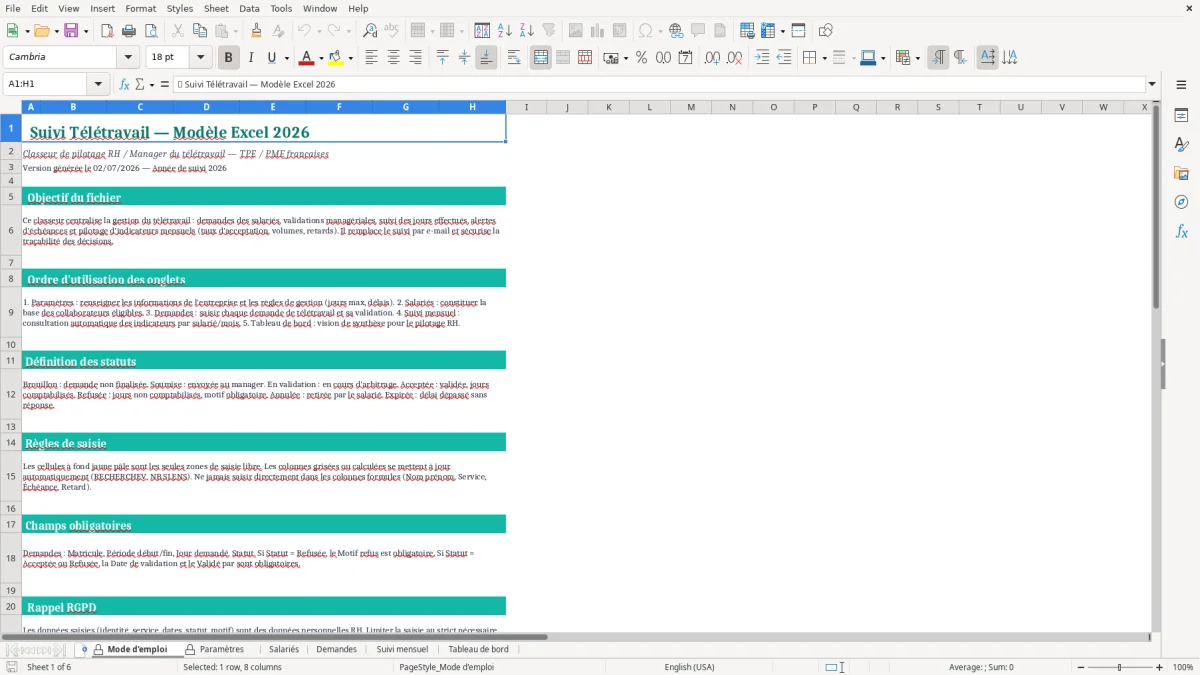
Task: Open sidebar Navigator compass icon
Action: tap(1181, 202)
